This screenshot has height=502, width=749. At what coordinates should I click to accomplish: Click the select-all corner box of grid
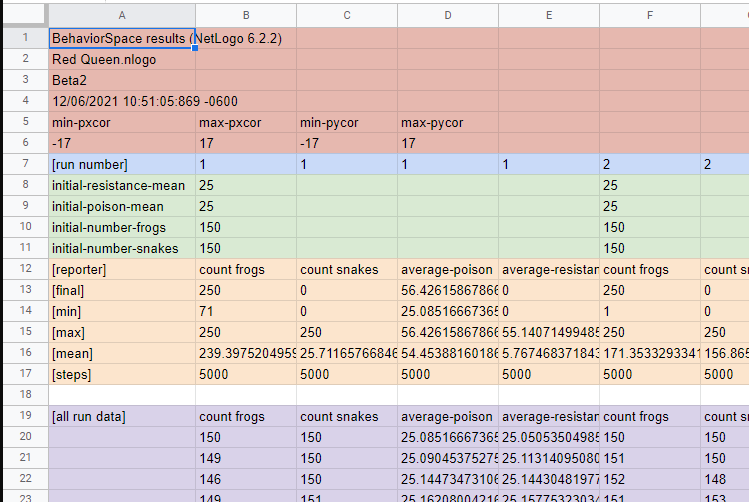pos(23,15)
